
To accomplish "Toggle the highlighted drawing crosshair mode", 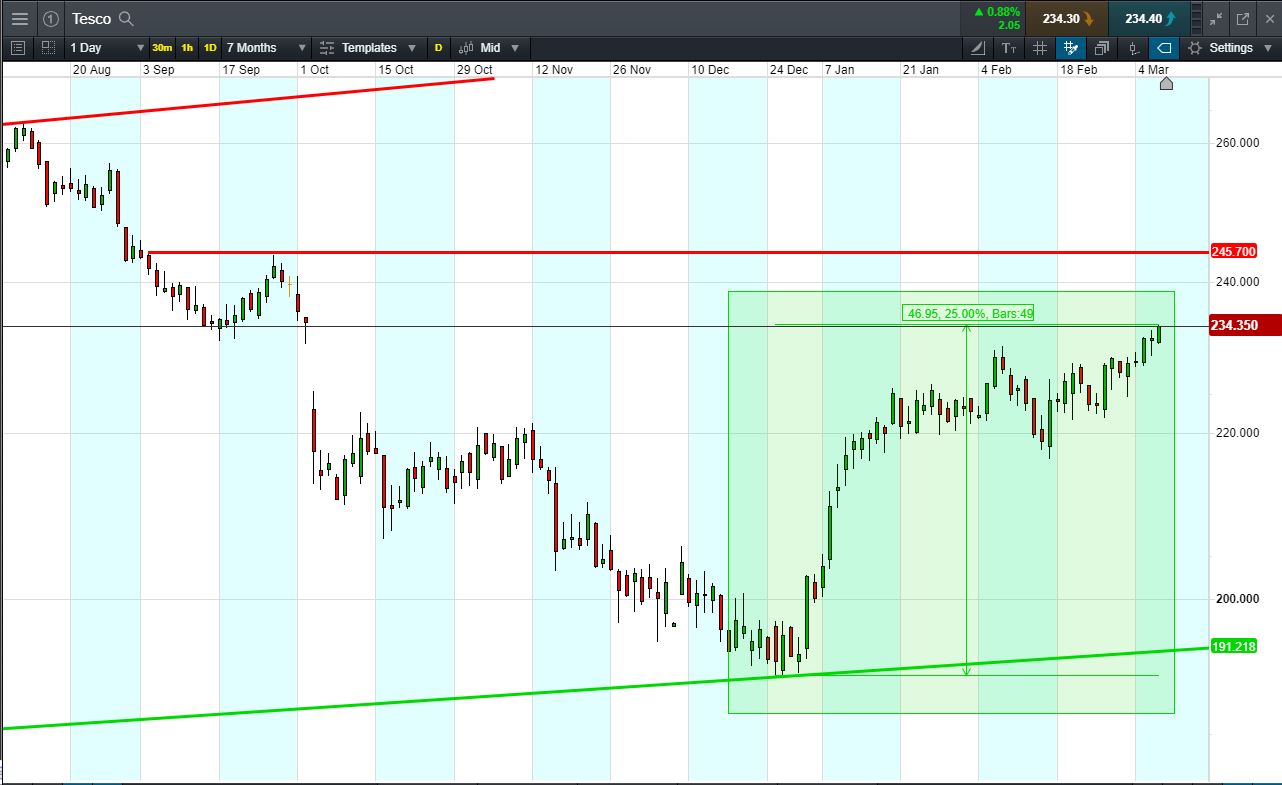I will (x=1071, y=47).
